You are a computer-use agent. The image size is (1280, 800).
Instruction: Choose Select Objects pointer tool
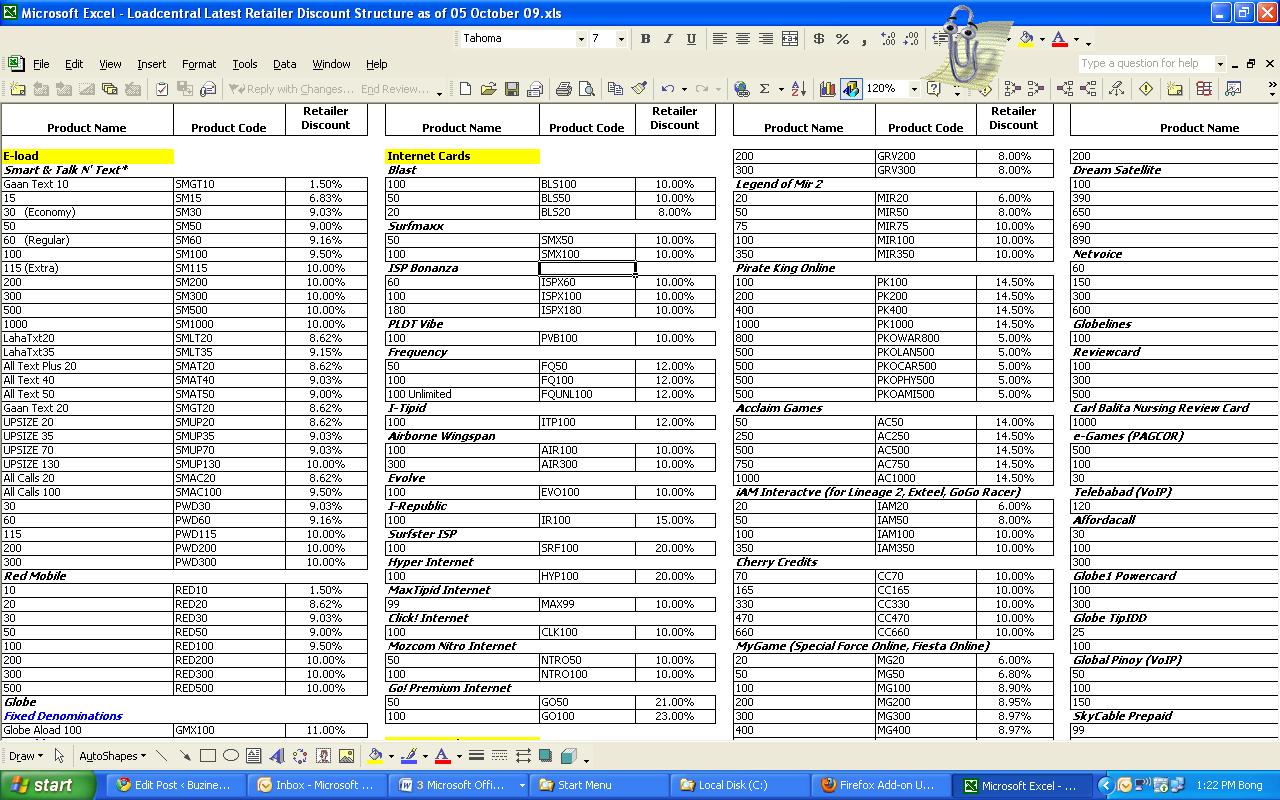(x=59, y=756)
